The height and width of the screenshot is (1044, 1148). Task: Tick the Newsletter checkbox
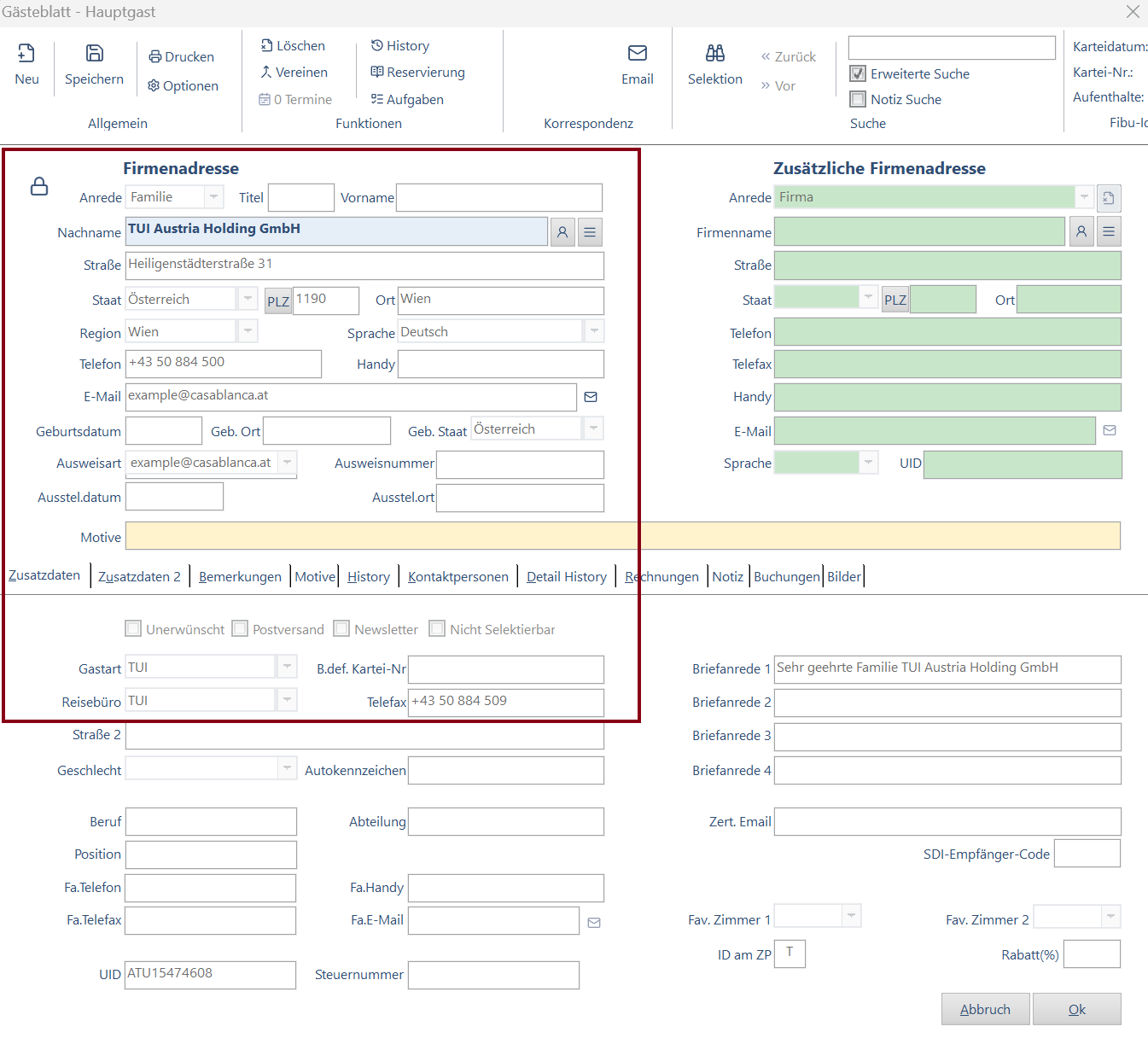341,628
